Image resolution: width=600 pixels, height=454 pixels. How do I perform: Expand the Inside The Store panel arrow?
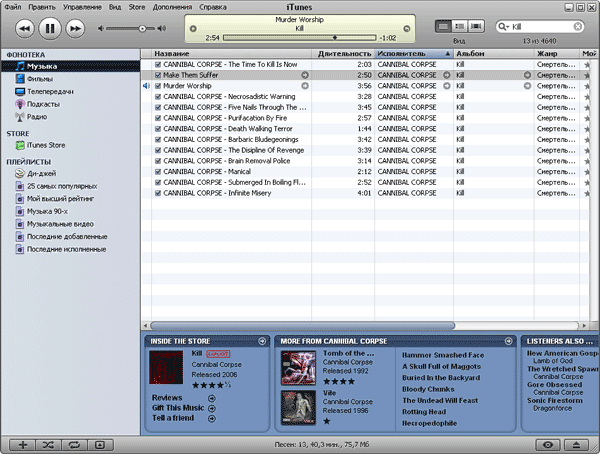coord(262,341)
